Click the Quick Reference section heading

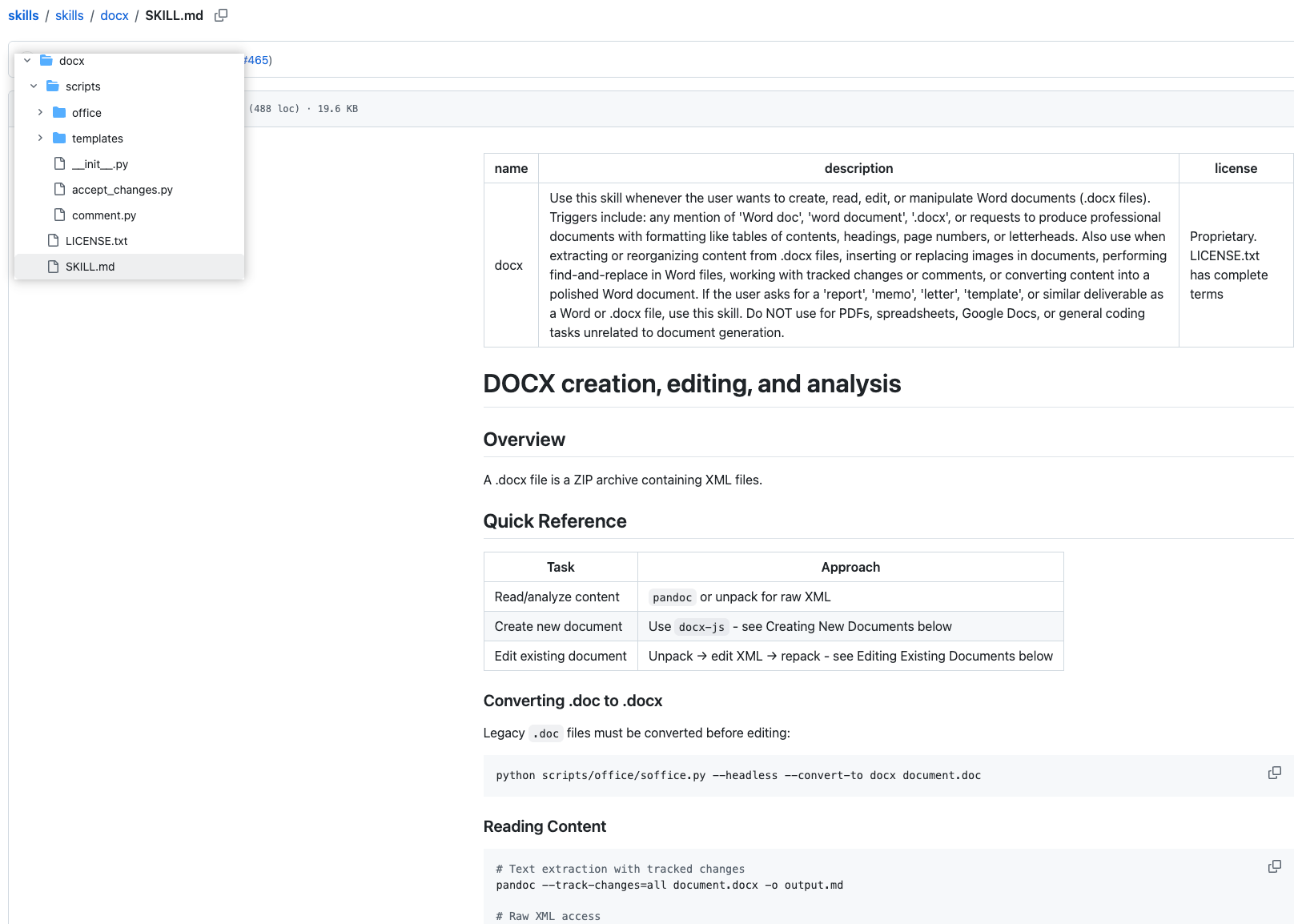click(x=555, y=521)
